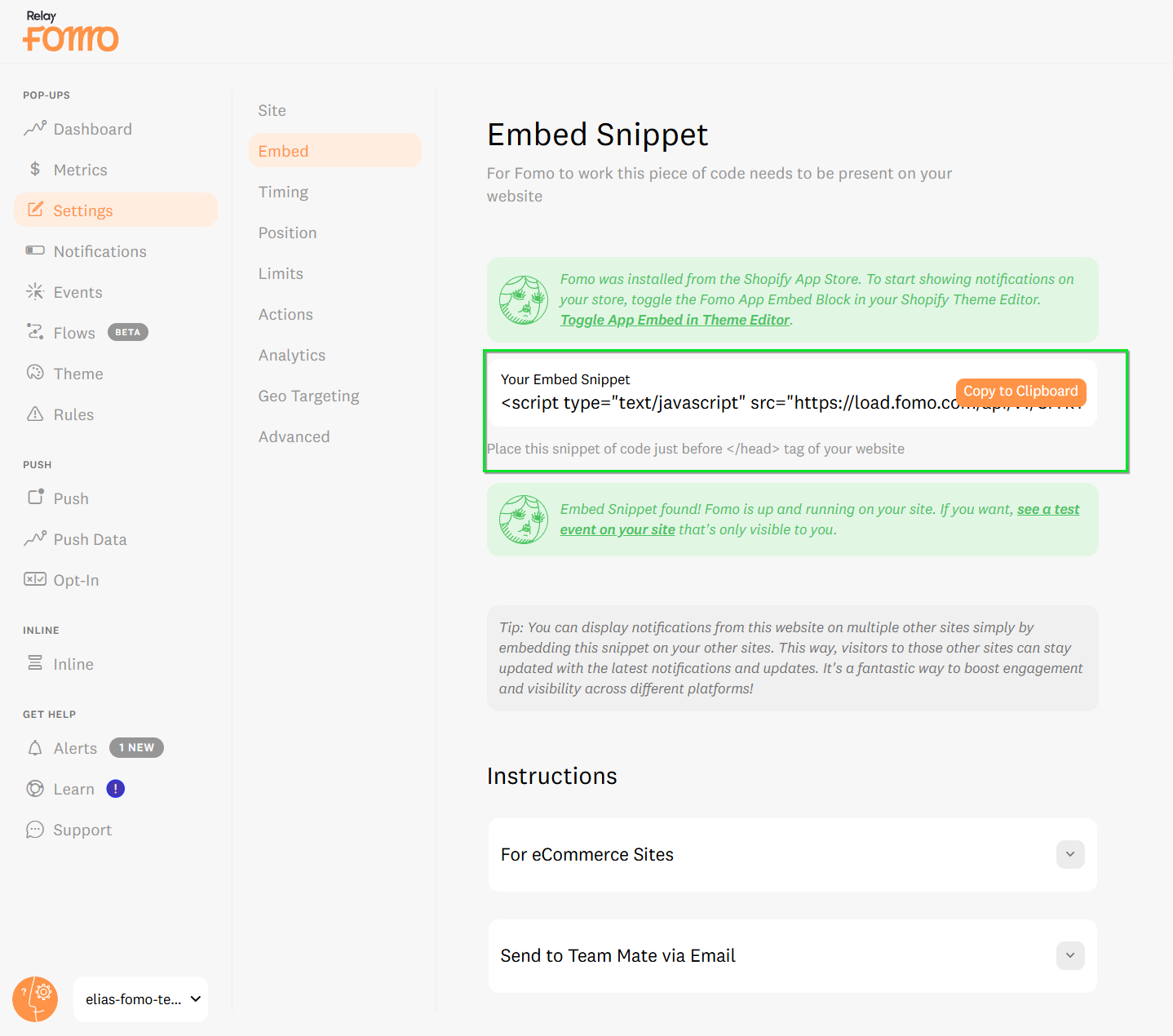Click the Alerts bell icon
Image resolution: width=1173 pixels, height=1036 pixels.
35,748
